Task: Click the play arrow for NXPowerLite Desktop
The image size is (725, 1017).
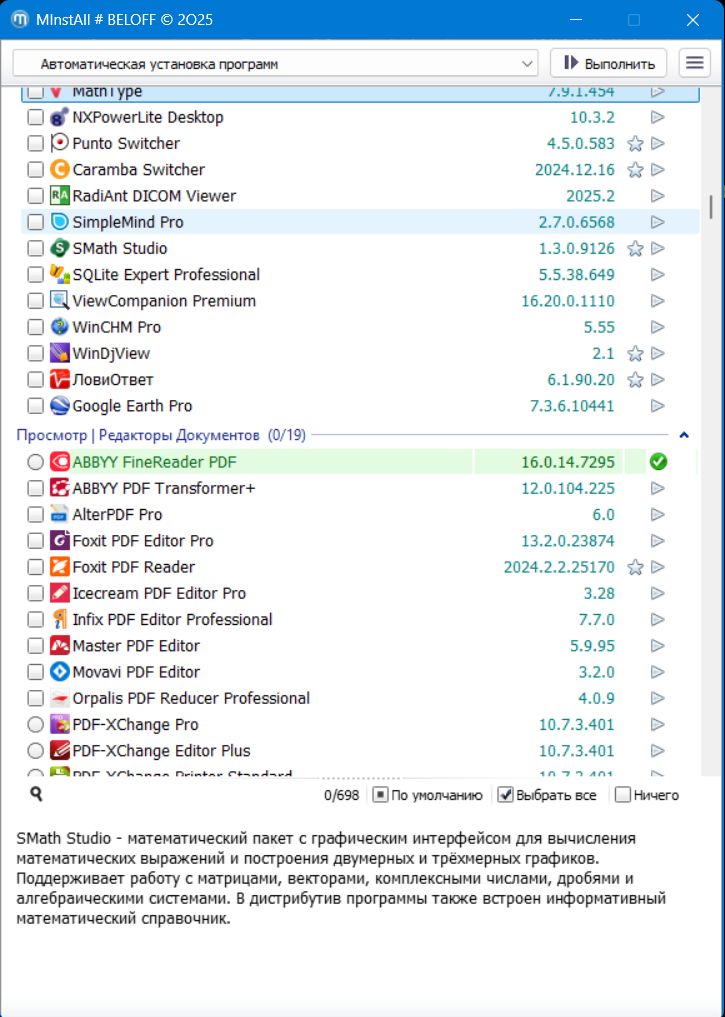Action: click(x=657, y=117)
